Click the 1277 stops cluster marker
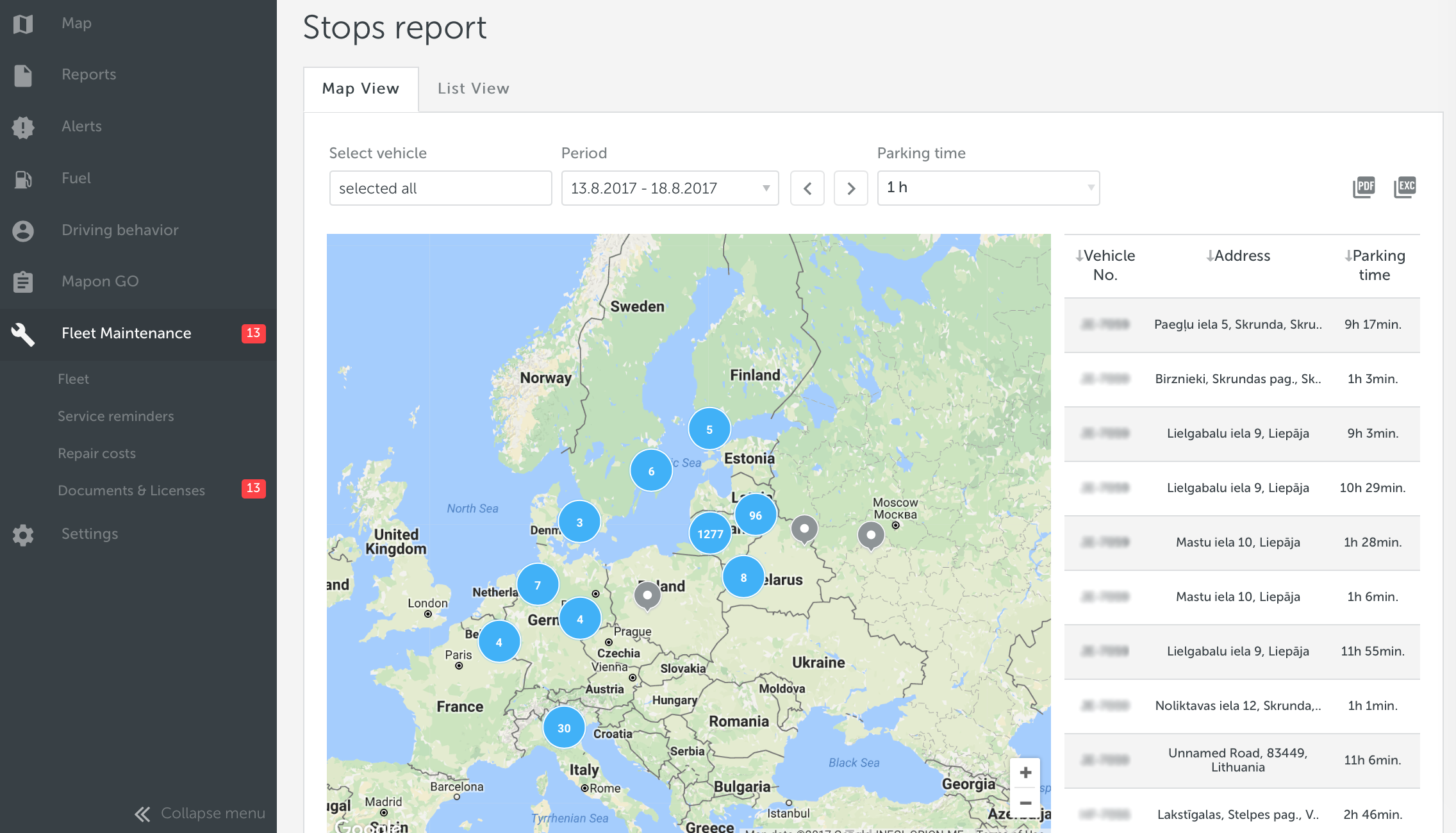 (710, 534)
